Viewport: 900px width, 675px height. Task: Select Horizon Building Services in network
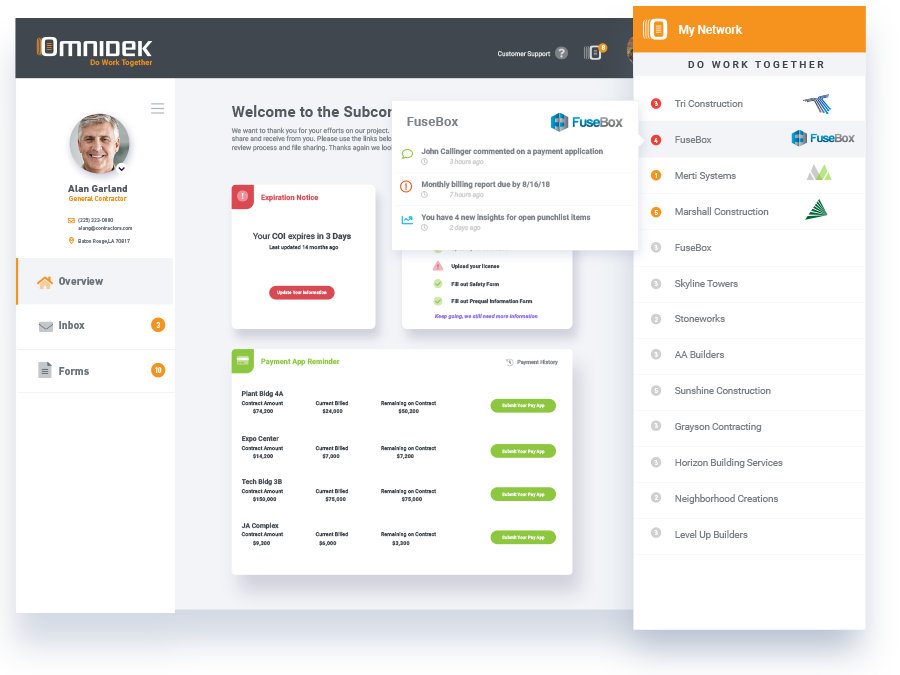[750, 463]
